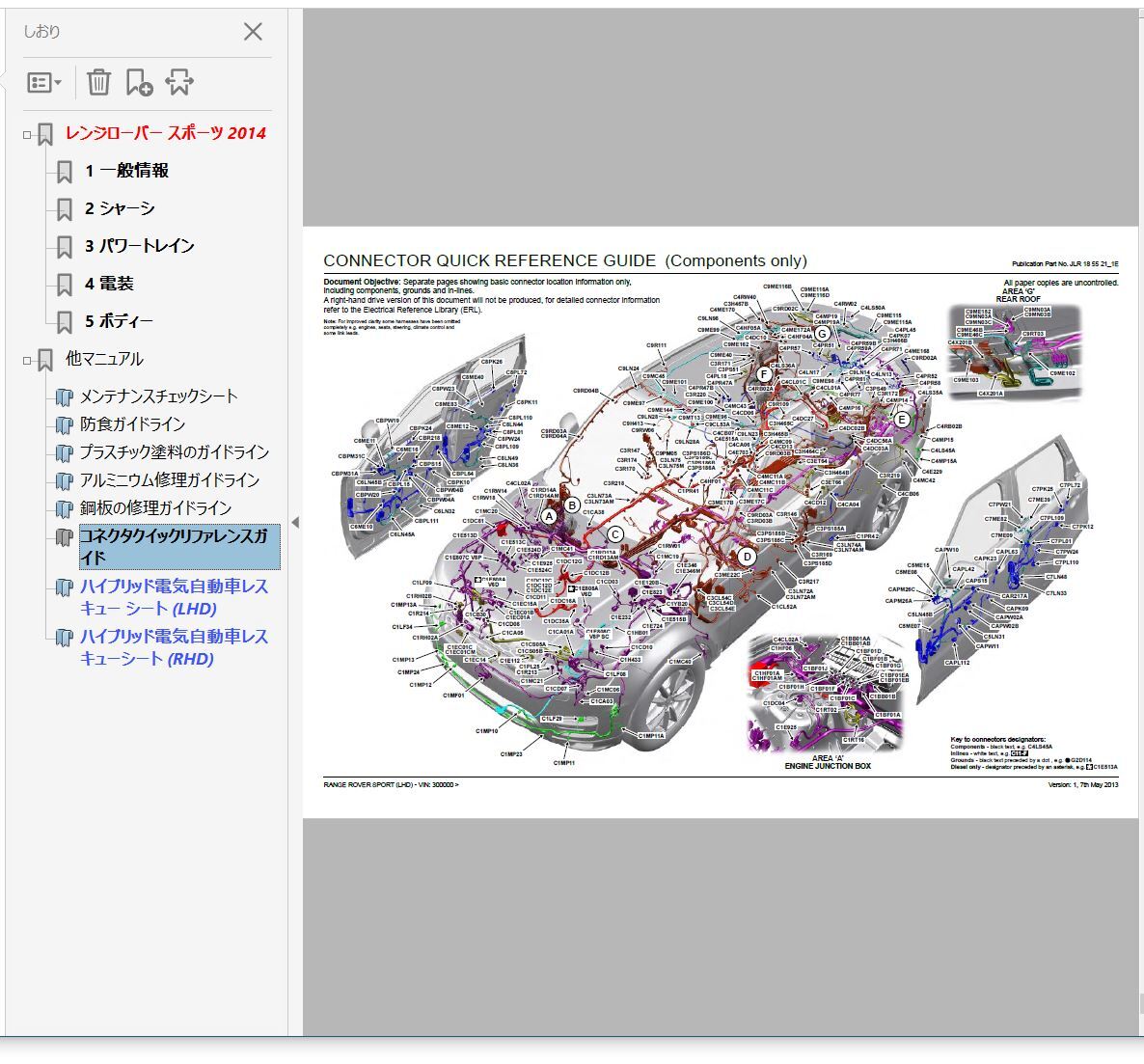
Task: Click bookmark icon beside 4 電装
Action: click(x=65, y=286)
